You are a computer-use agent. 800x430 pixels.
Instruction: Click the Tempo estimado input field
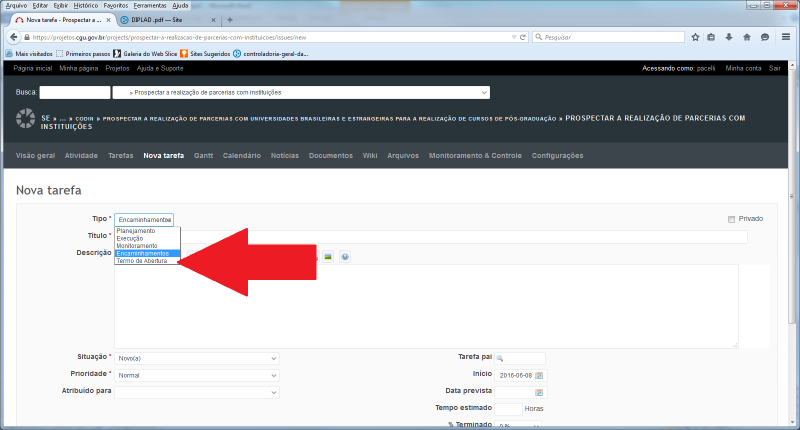point(508,409)
